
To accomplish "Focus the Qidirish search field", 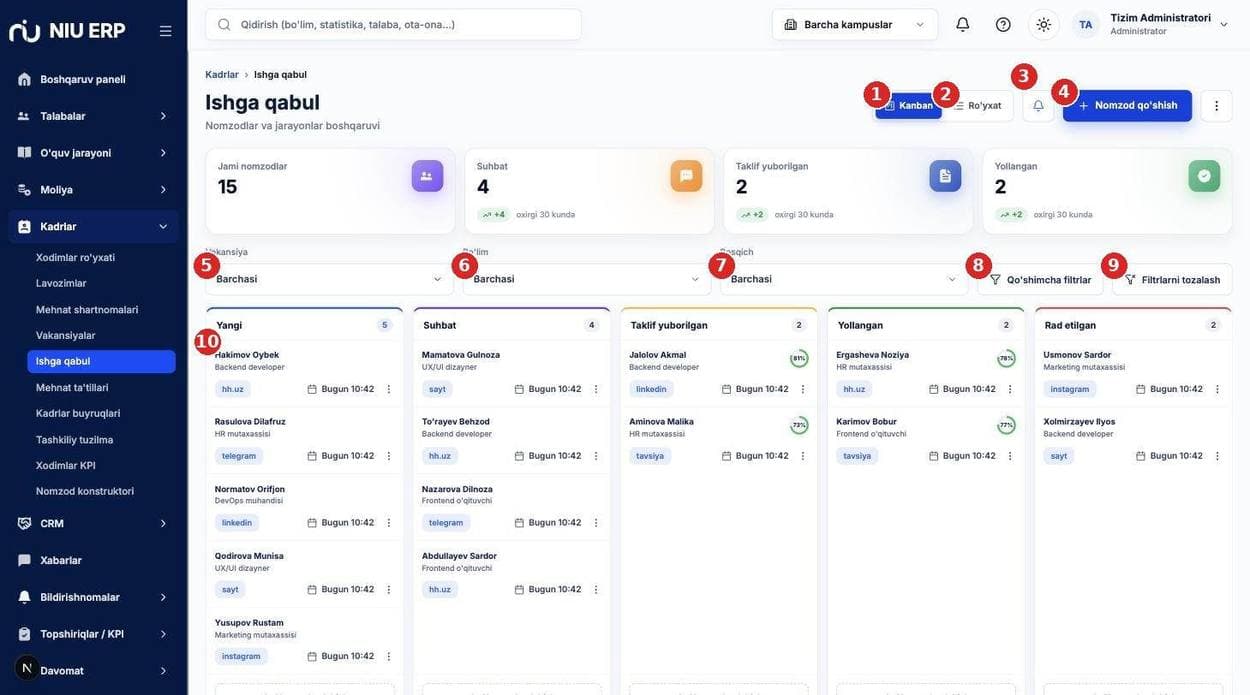I will pyautogui.click(x=393, y=24).
